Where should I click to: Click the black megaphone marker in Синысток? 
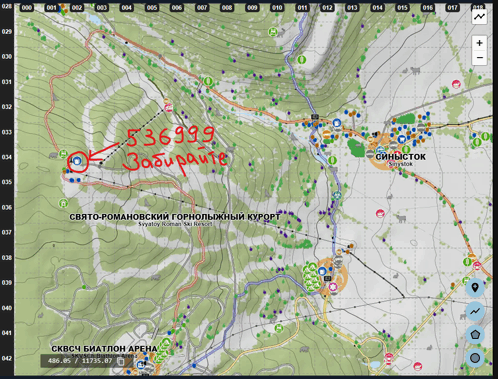click(x=375, y=134)
